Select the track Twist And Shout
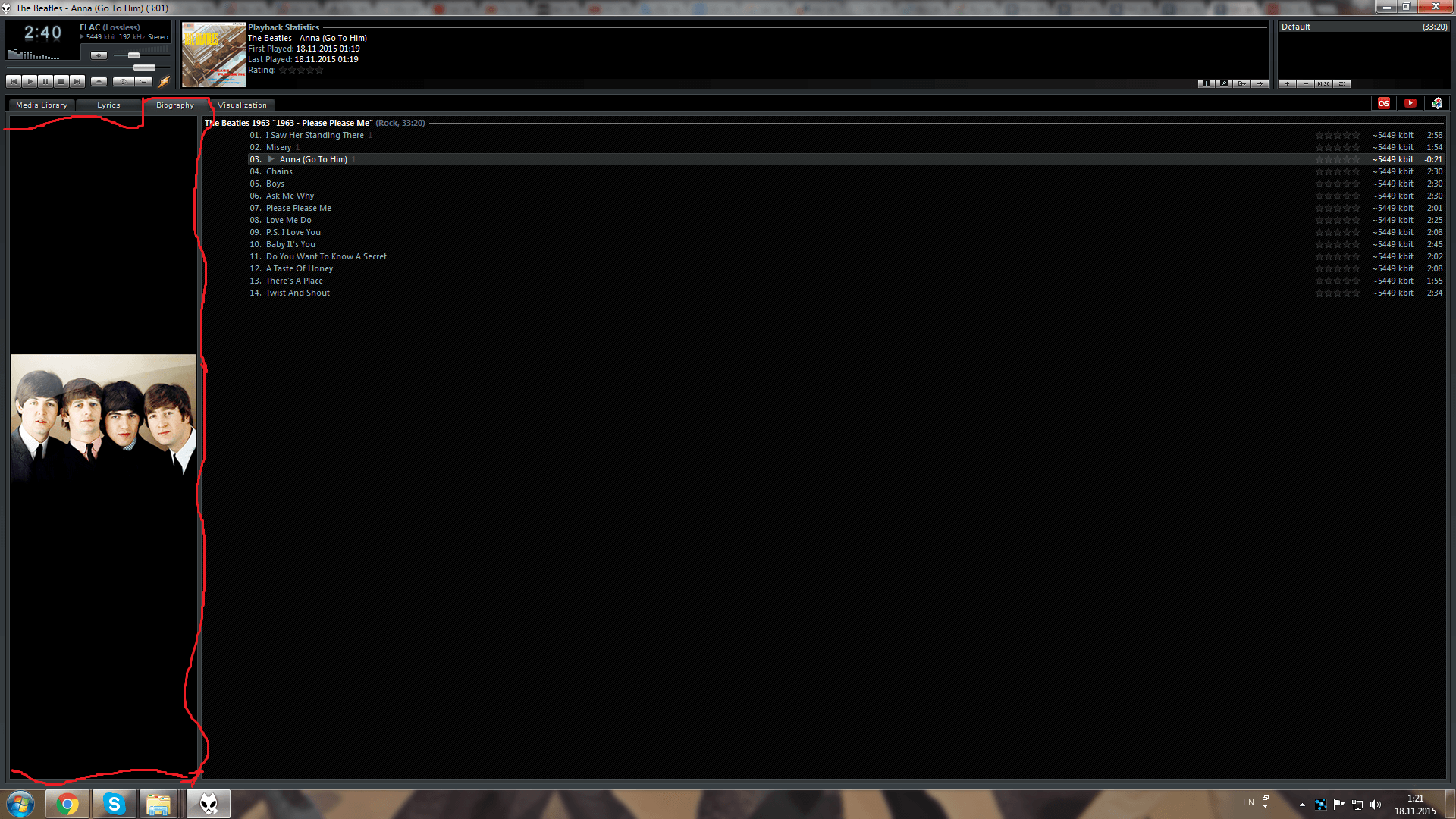Screen dimensions: 1456x819 [x=297, y=293]
